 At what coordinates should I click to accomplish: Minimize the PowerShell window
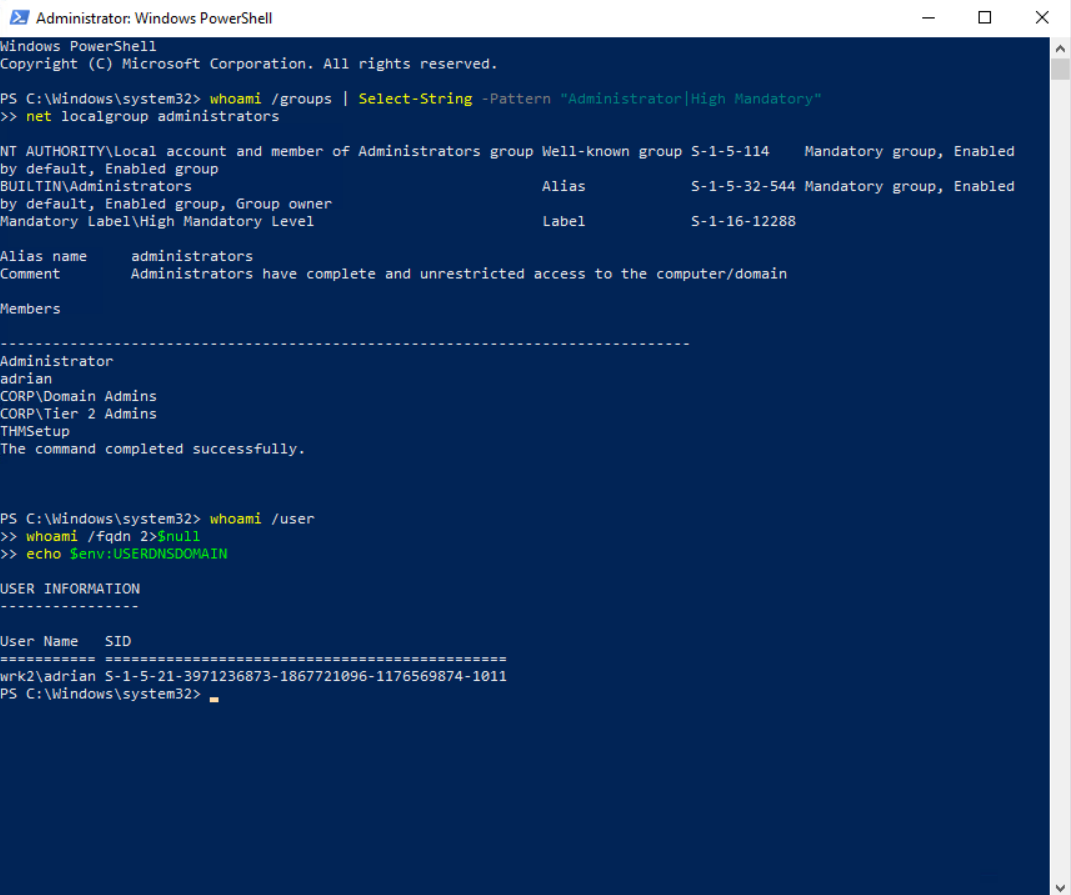929,18
